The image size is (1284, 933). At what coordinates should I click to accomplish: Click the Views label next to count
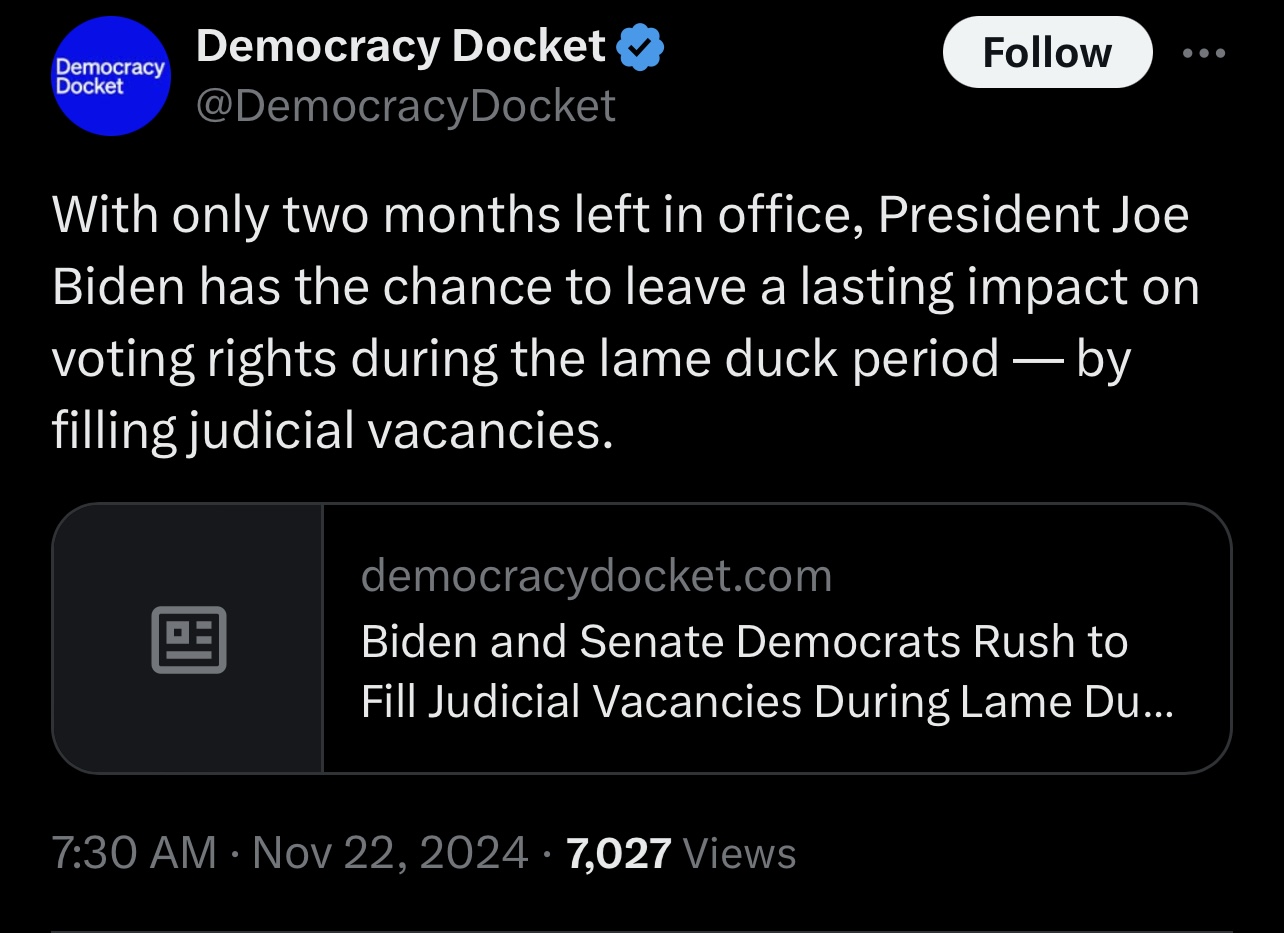[739, 854]
